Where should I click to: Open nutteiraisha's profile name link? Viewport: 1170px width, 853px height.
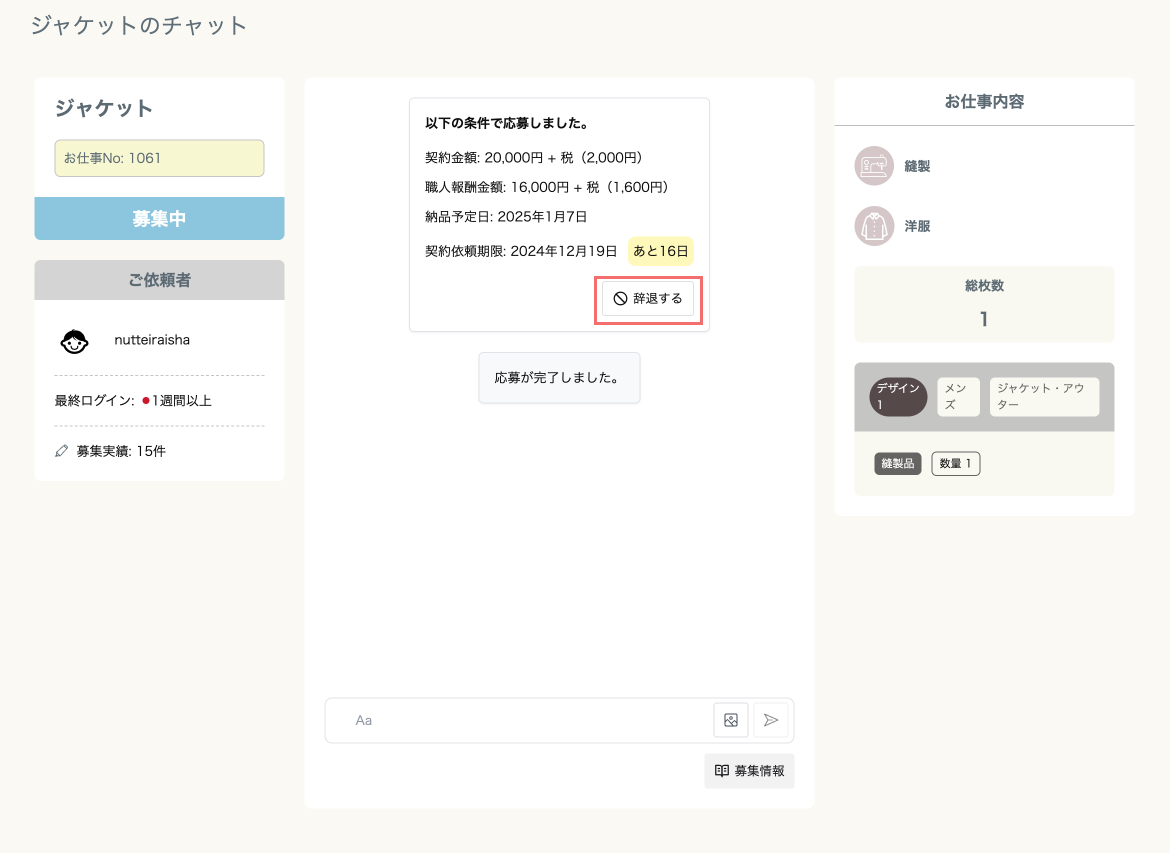click(152, 340)
